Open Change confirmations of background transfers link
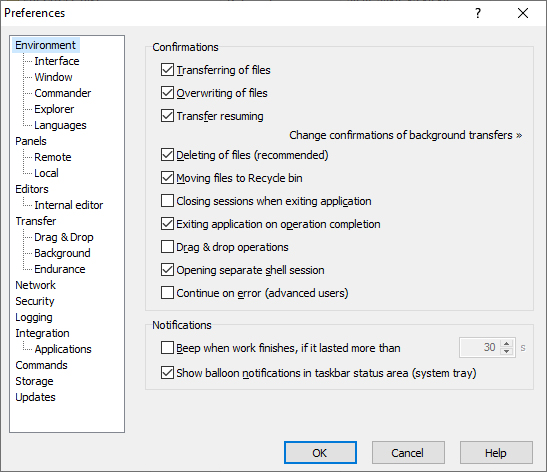This screenshot has height=472, width=547. [x=405, y=135]
